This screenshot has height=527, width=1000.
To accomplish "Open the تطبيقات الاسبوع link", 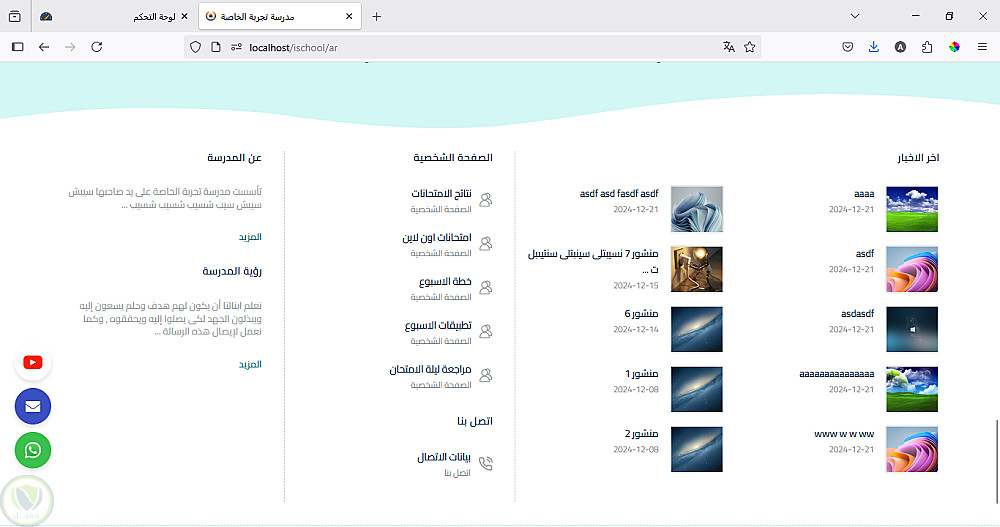I will click(438, 326).
